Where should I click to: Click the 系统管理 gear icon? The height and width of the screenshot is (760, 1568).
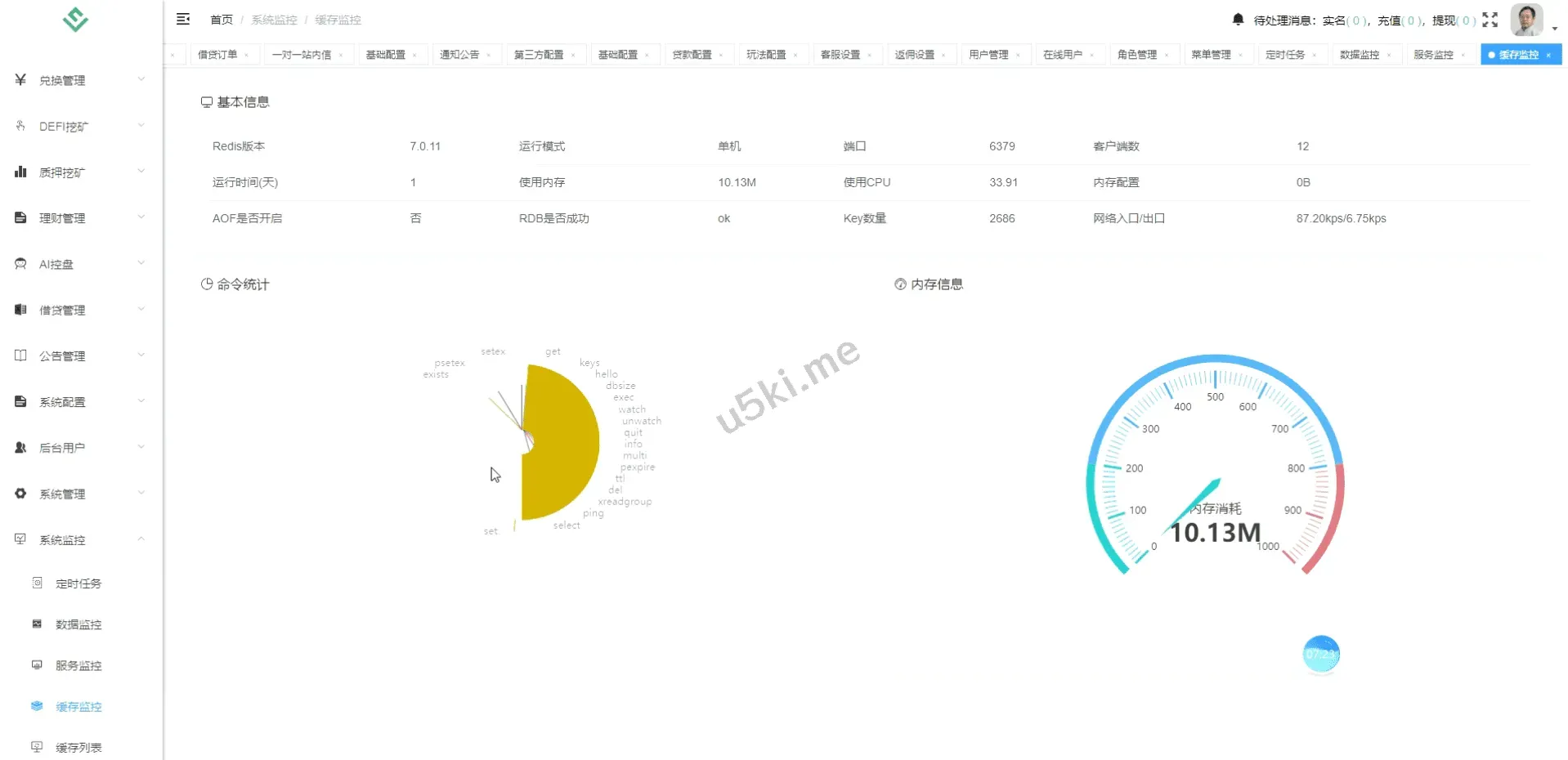click(20, 494)
